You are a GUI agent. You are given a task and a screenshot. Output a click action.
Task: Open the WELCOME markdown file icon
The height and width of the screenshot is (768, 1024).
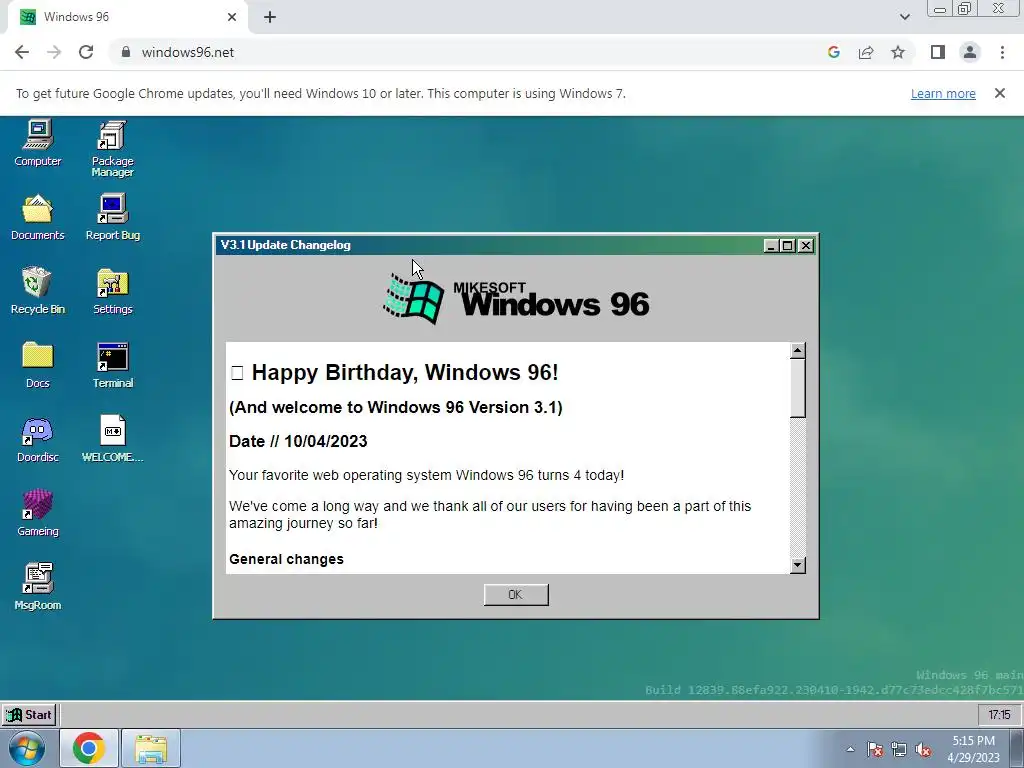point(112,440)
